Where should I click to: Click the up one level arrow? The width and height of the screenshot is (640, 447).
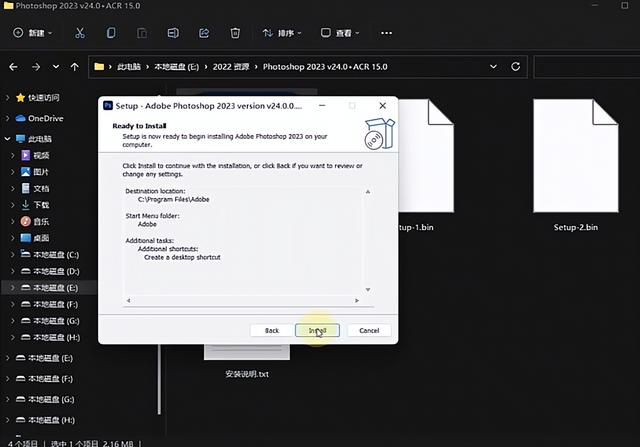pos(74,67)
